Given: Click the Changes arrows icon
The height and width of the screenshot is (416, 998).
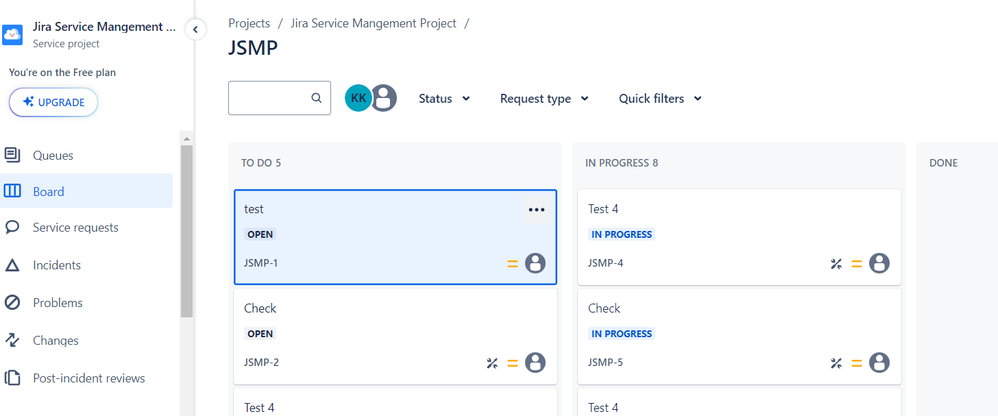Looking at the screenshot, I should click(12, 340).
